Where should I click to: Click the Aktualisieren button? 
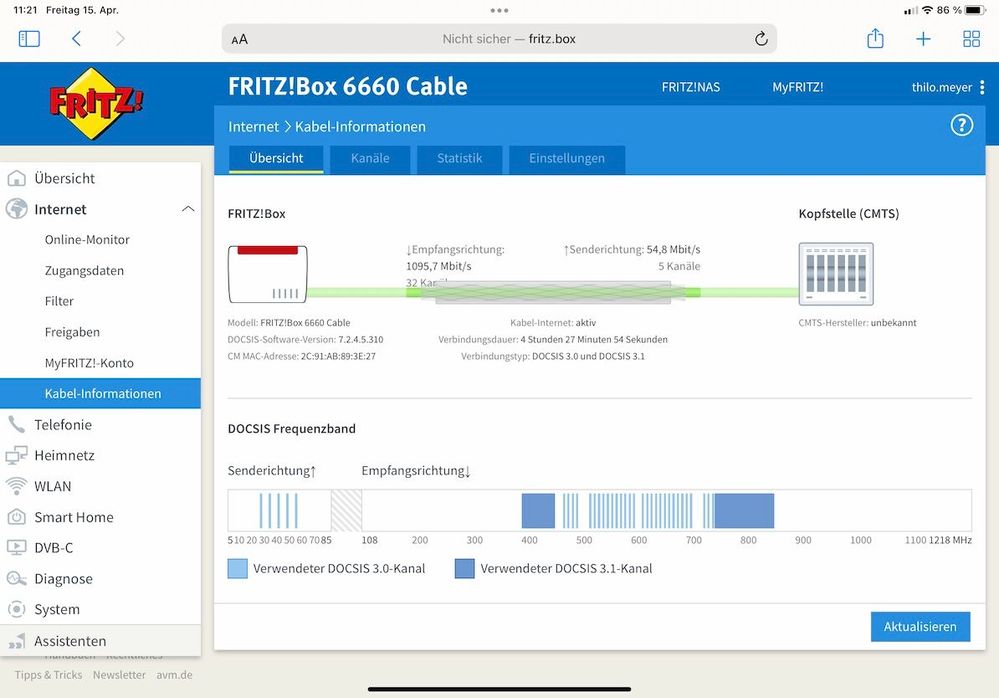tap(920, 627)
